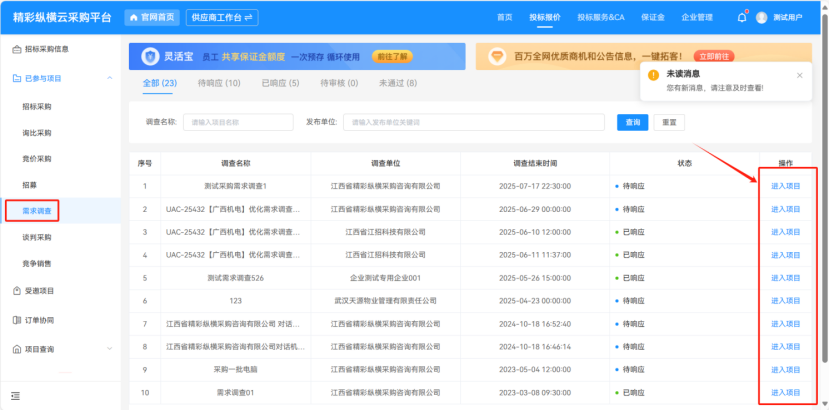Click the 企业测试专用企业001 cell

point(385,278)
